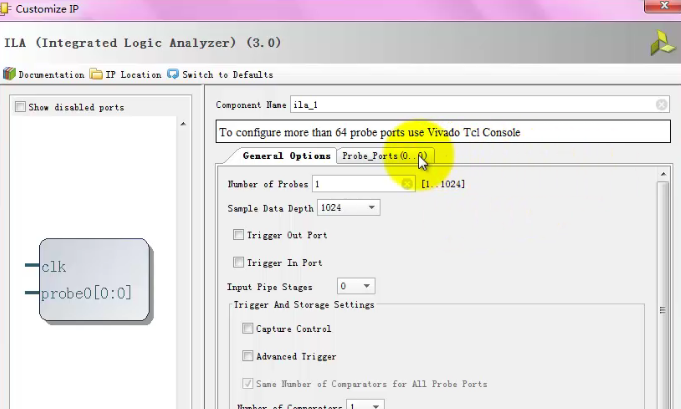Click the Trigger And Storage Settings label
This screenshot has height=409, width=681.
tap(304, 305)
